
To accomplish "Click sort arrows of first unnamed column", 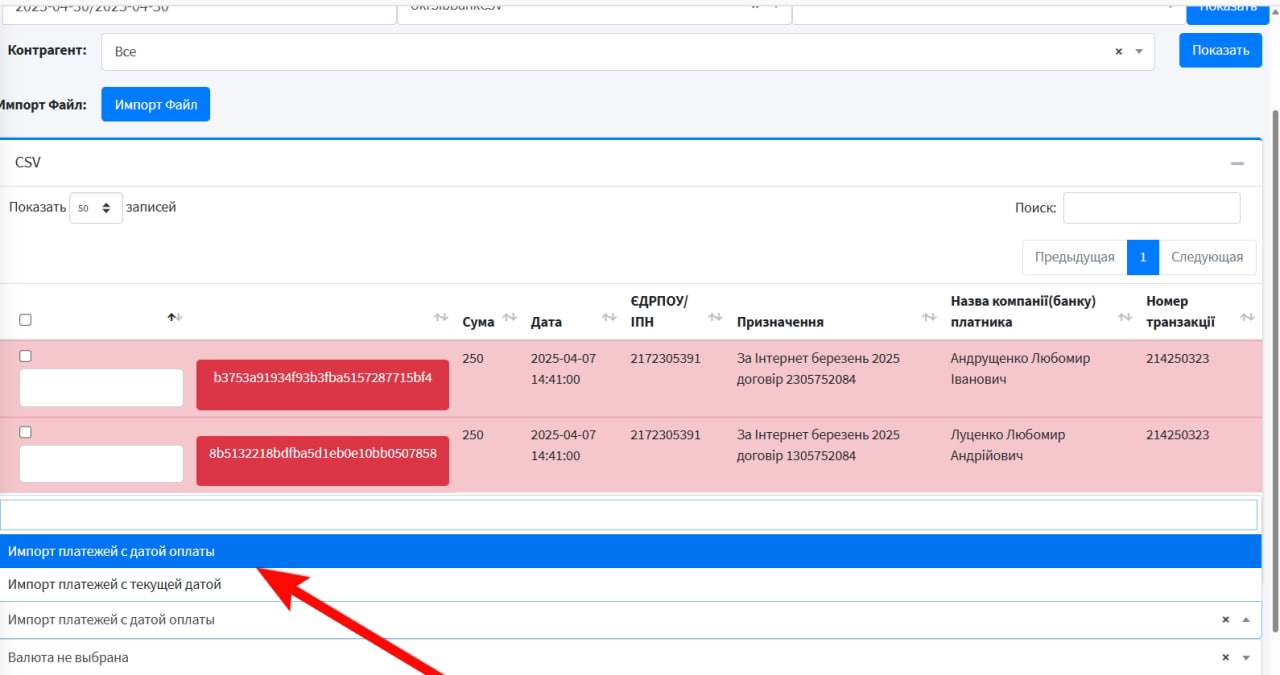I will (x=175, y=317).
